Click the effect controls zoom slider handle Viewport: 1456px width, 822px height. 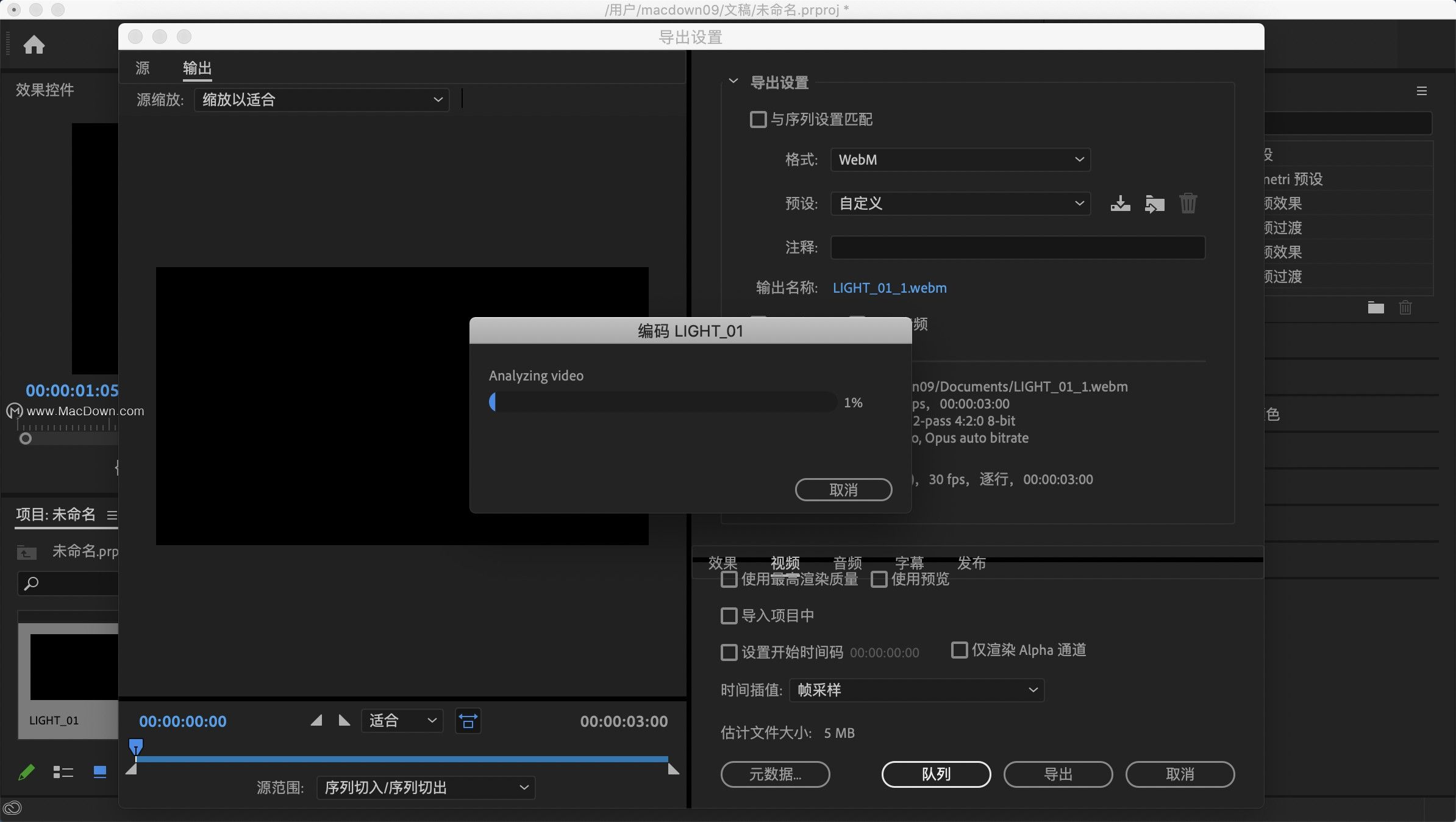click(25, 438)
